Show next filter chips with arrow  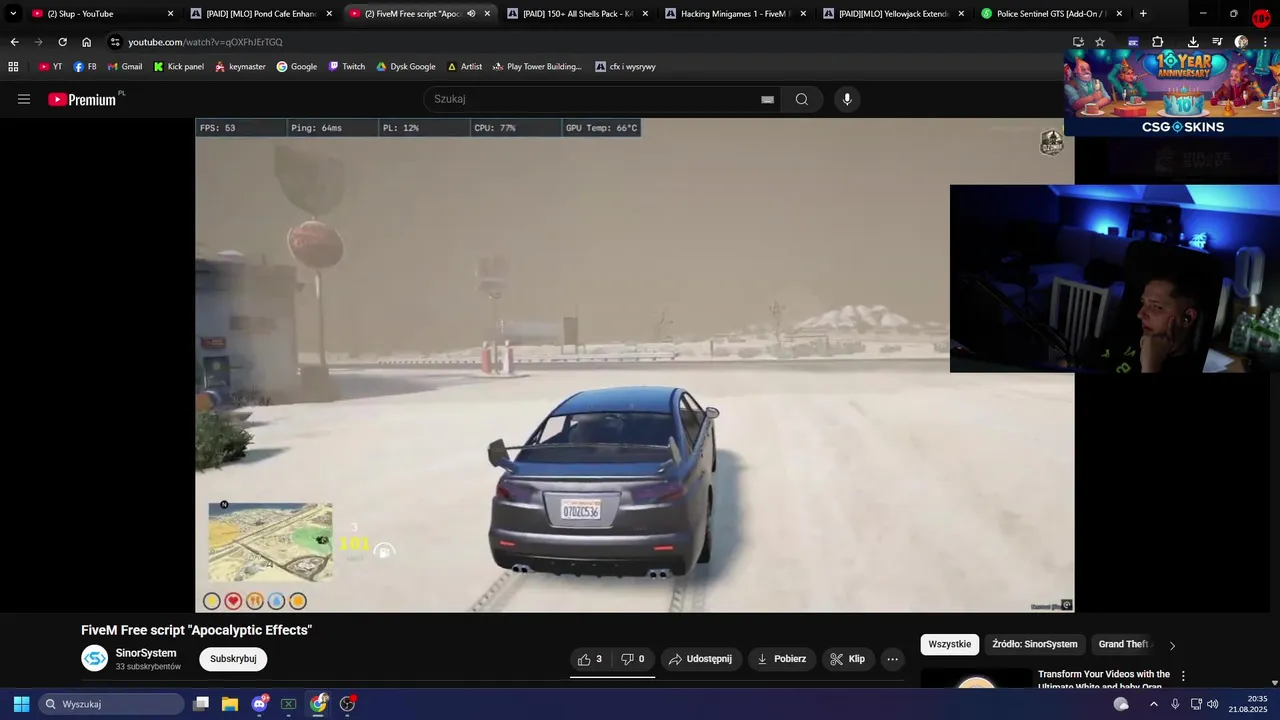(1172, 645)
